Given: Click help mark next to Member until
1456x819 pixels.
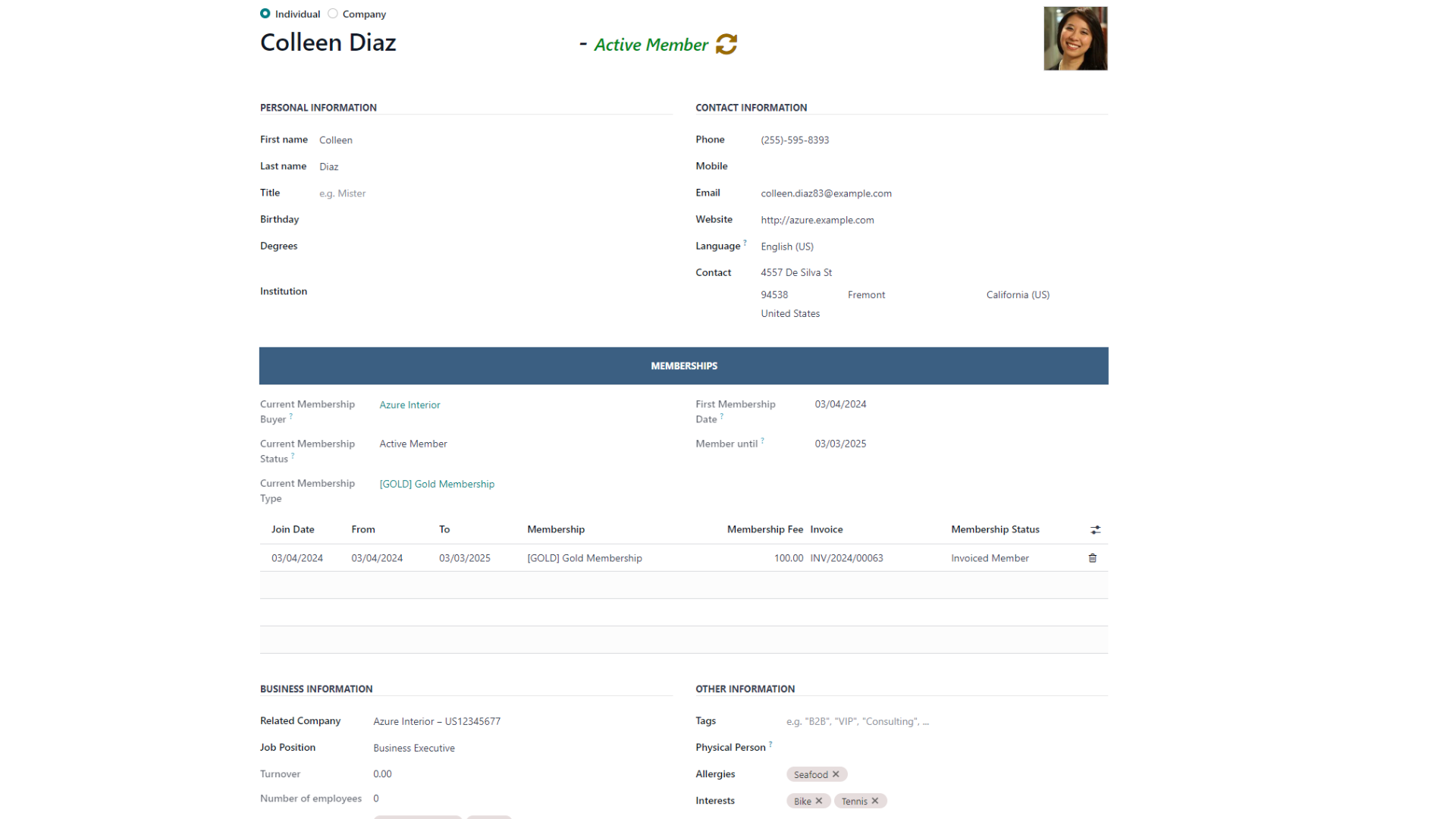Looking at the screenshot, I should click(x=762, y=441).
